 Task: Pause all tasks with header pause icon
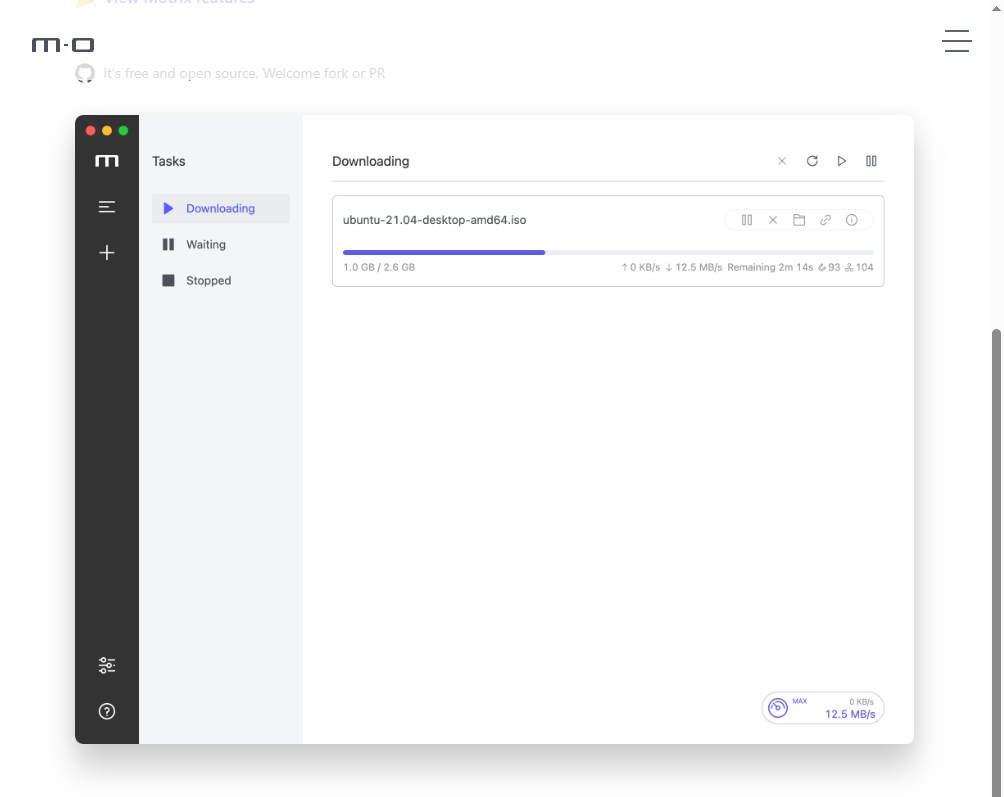point(871,161)
